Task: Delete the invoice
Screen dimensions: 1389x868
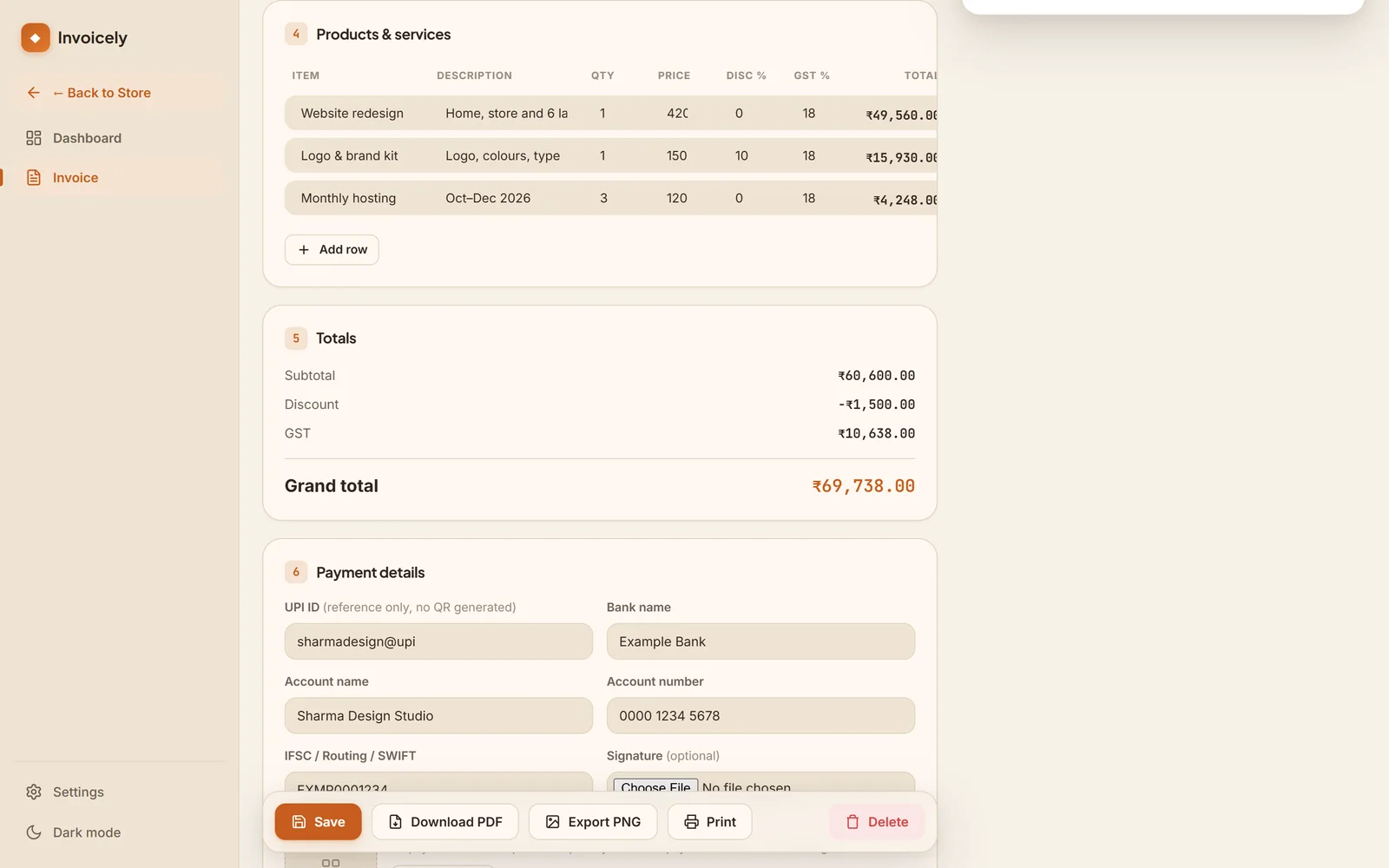Action: [x=877, y=822]
